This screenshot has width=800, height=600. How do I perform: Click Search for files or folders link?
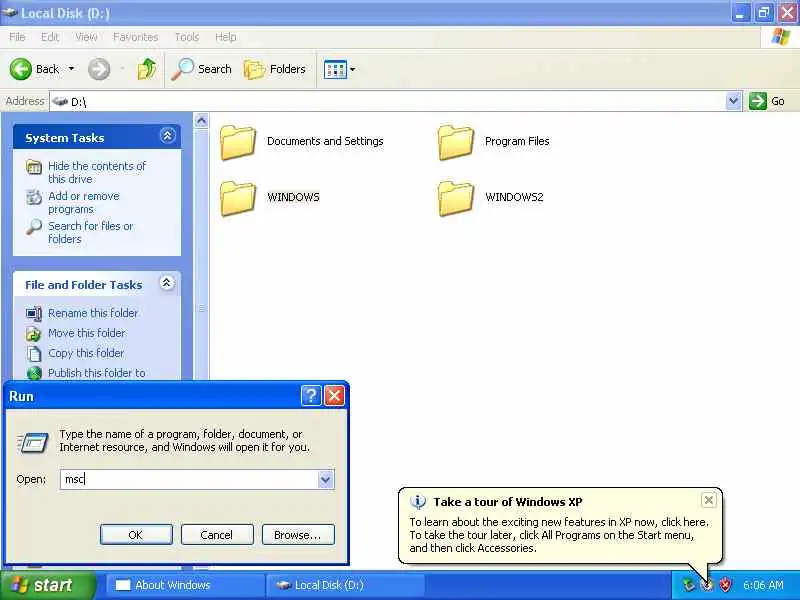pyautogui.click(x=90, y=232)
